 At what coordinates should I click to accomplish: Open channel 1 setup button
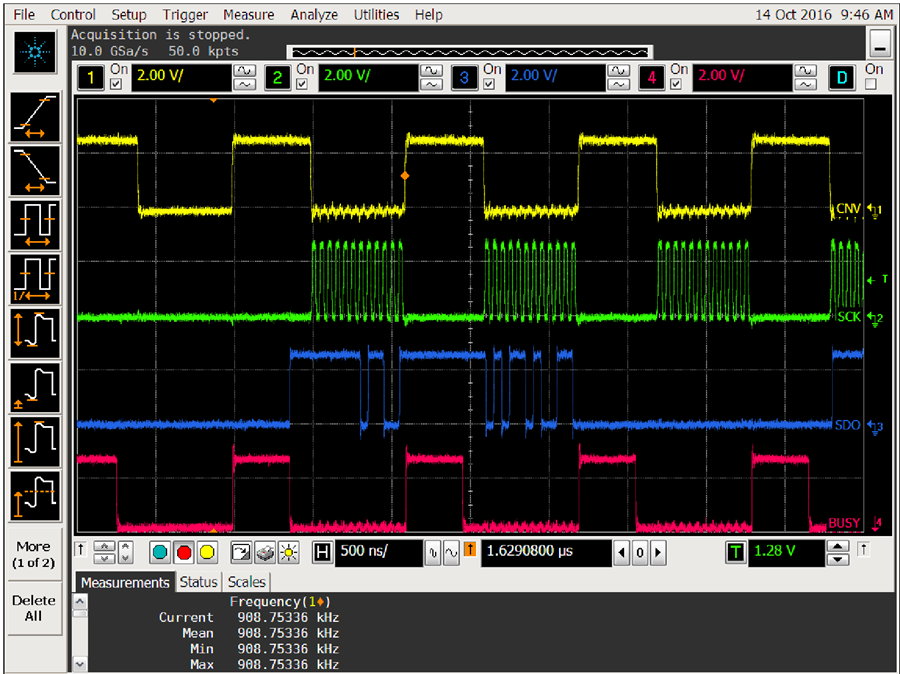coord(91,78)
